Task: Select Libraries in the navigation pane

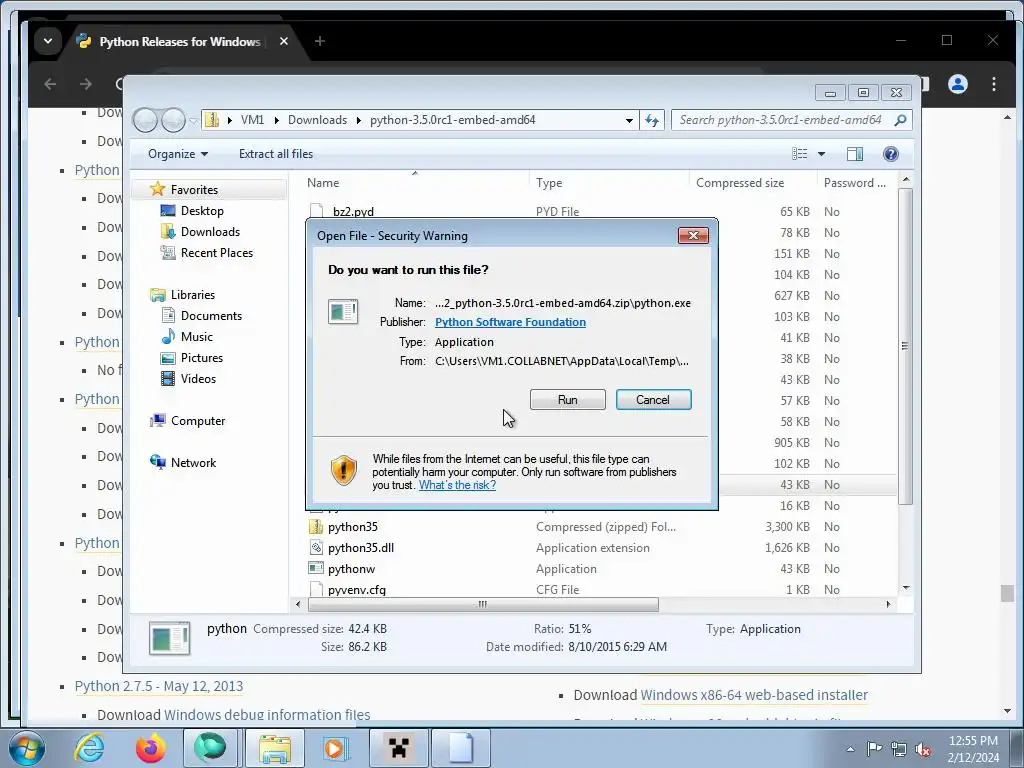Action: (x=192, y=295)
